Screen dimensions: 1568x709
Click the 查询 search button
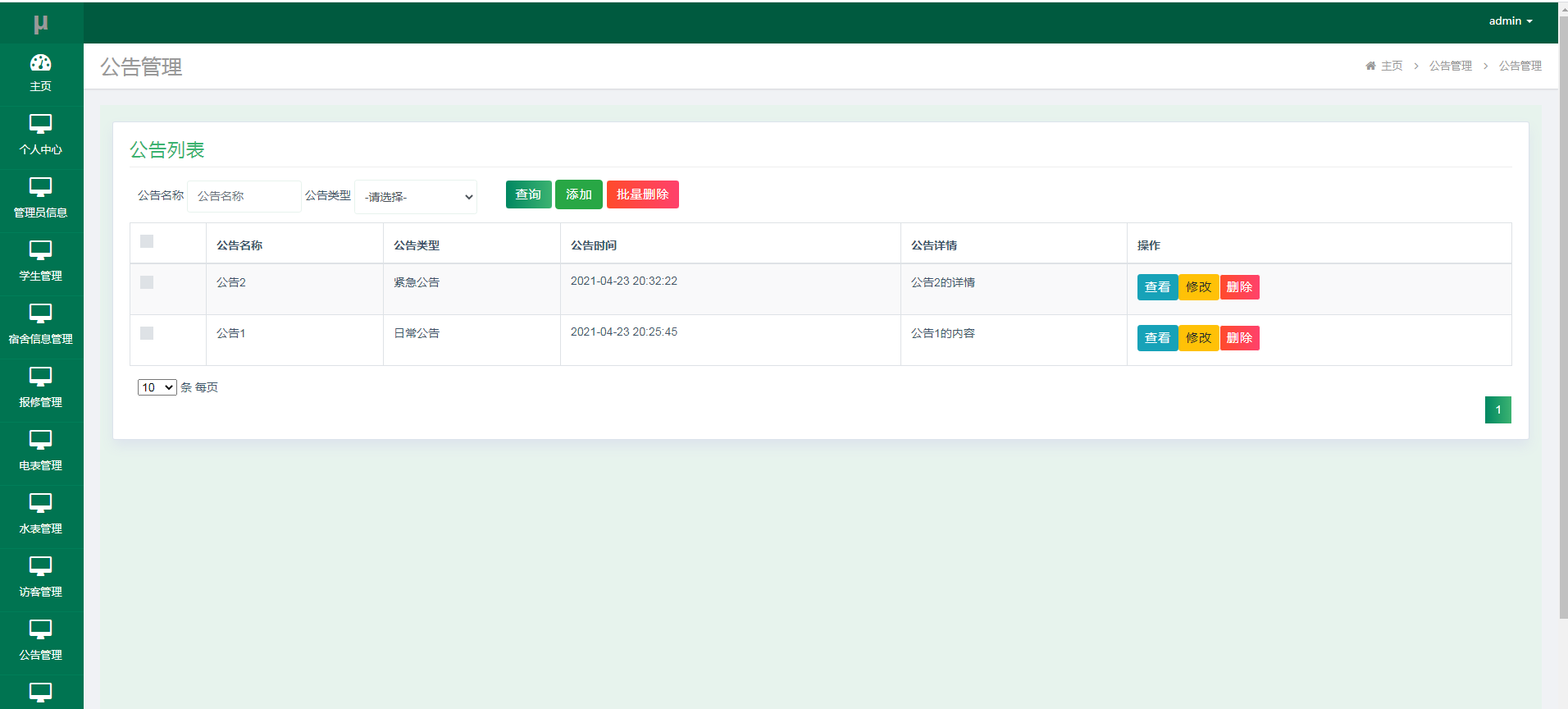(529, 194)
